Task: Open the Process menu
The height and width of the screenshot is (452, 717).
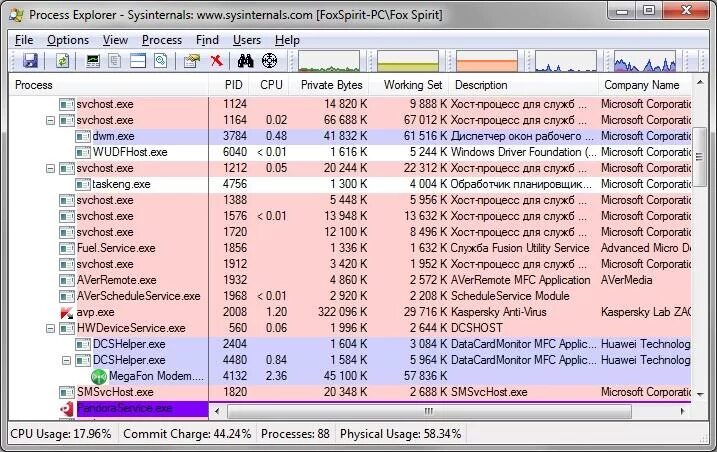Action: pos(162,40)
